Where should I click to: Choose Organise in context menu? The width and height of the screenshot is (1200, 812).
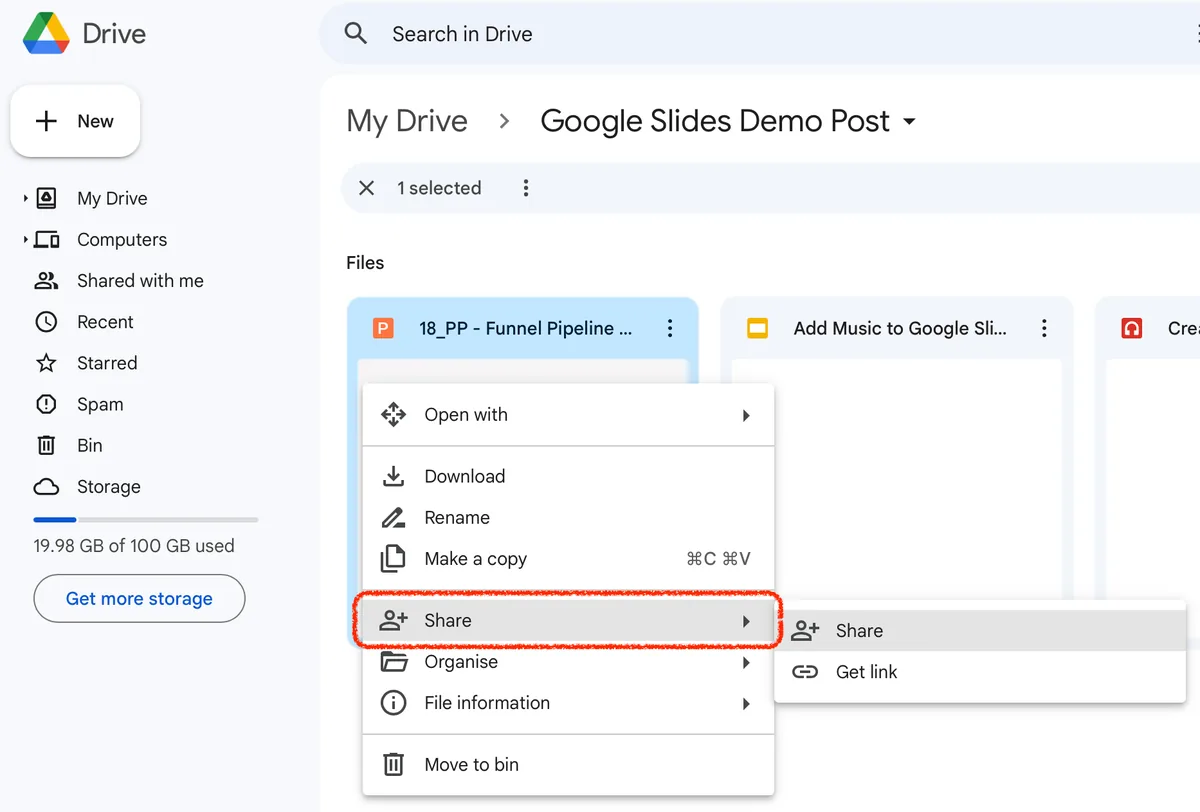click(x=568, y=662)
